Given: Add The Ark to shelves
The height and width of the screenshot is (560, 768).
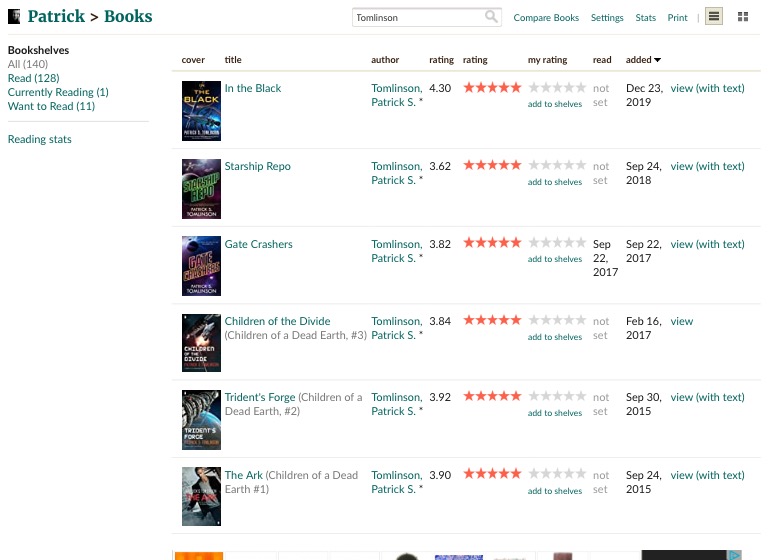Looking at the screenshot, I should [555, 490].
